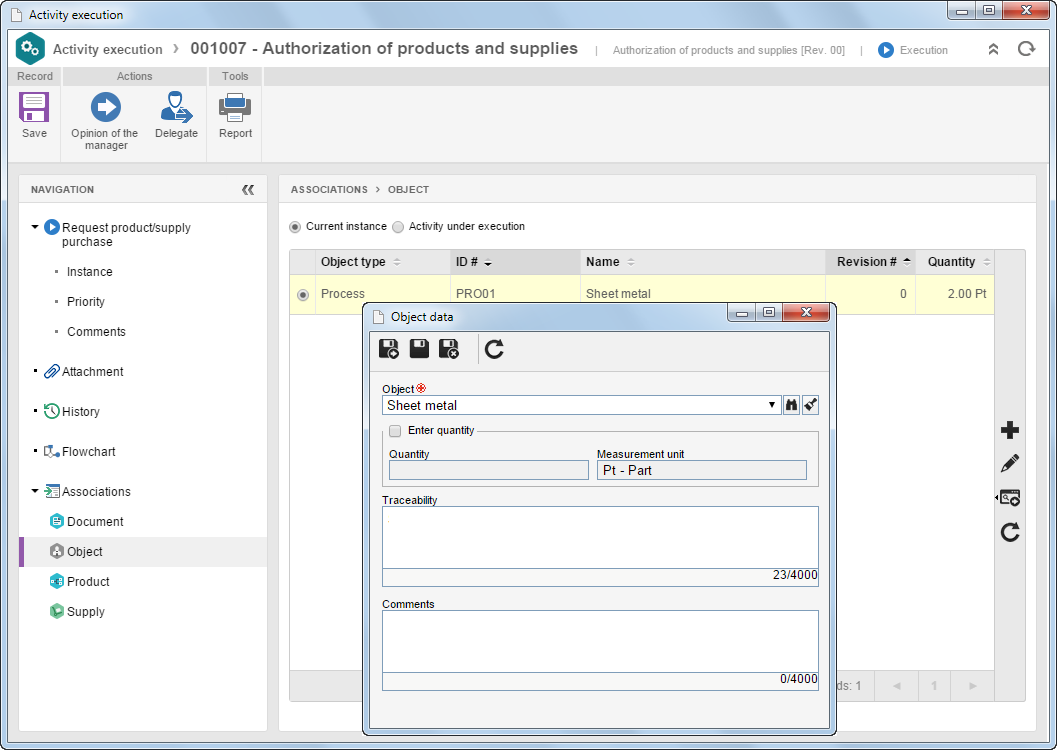The image size is (1057, 750).
Task: Click plain Save icon in Object data toolbar
Action: pos(419,349)
